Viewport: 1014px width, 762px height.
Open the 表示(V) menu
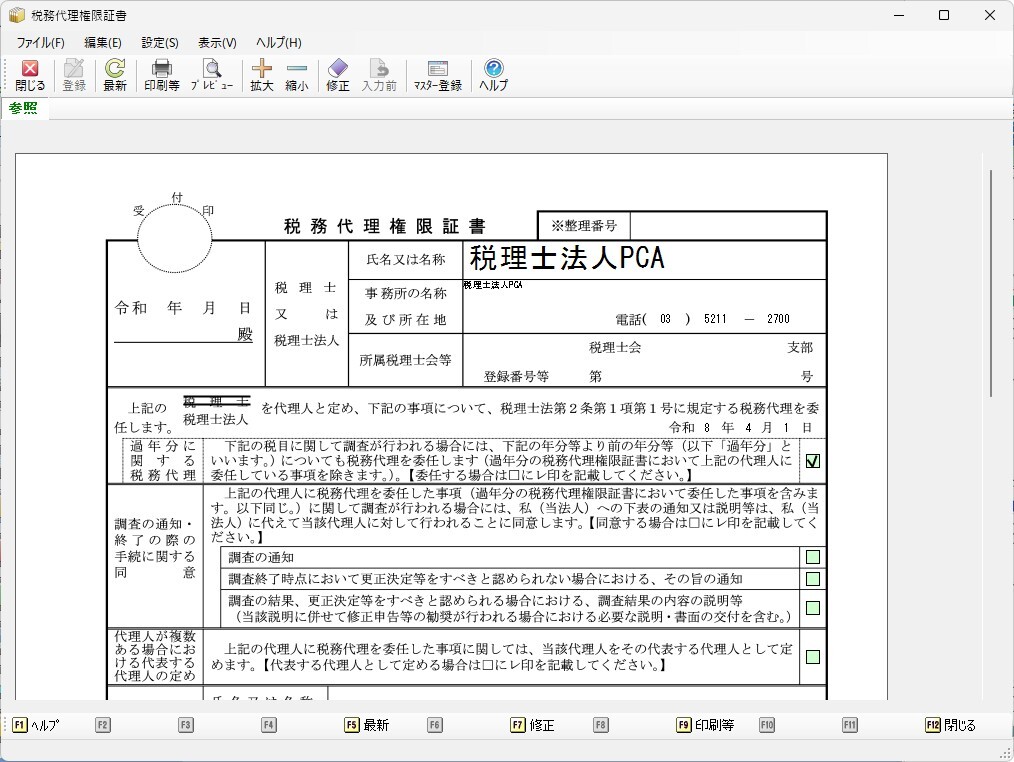tap(217, 43)
